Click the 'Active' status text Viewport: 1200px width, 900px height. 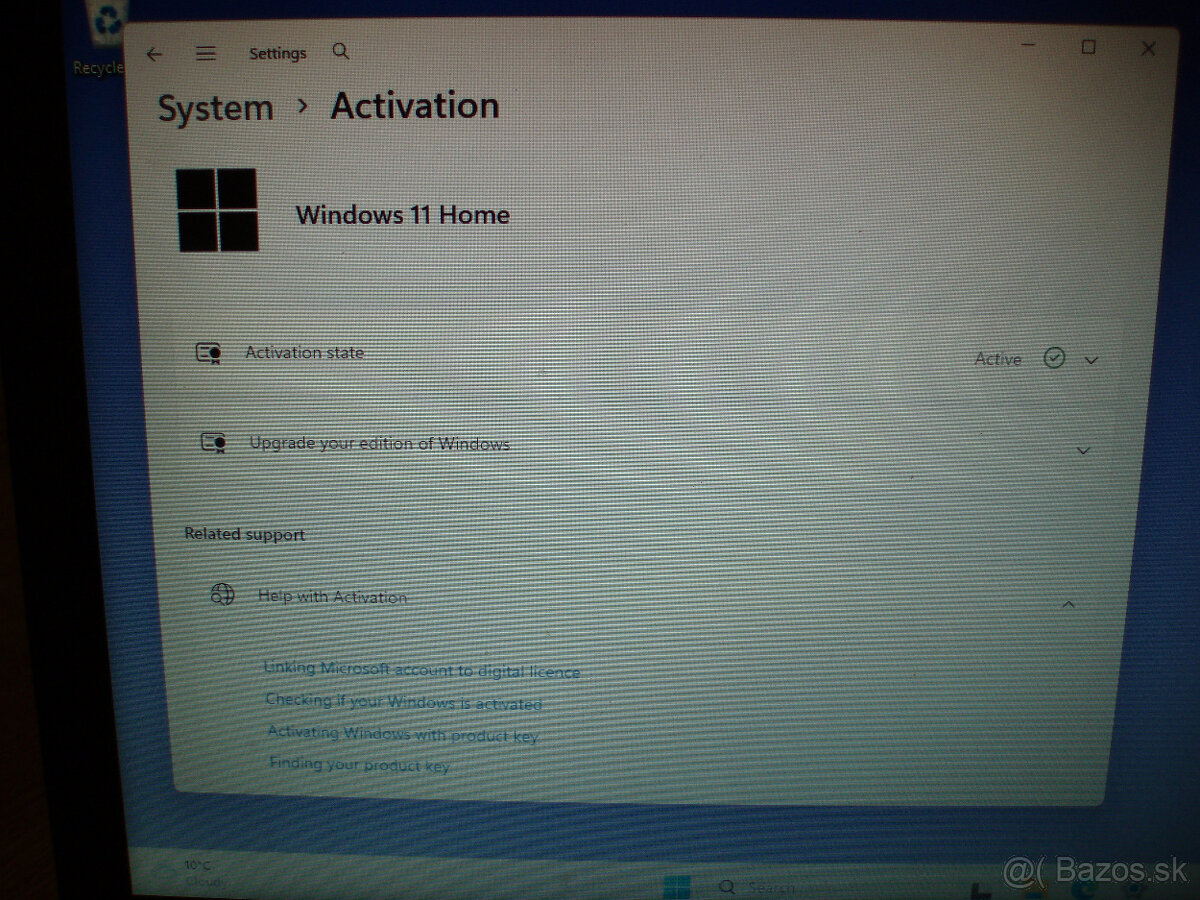point(998,359)
